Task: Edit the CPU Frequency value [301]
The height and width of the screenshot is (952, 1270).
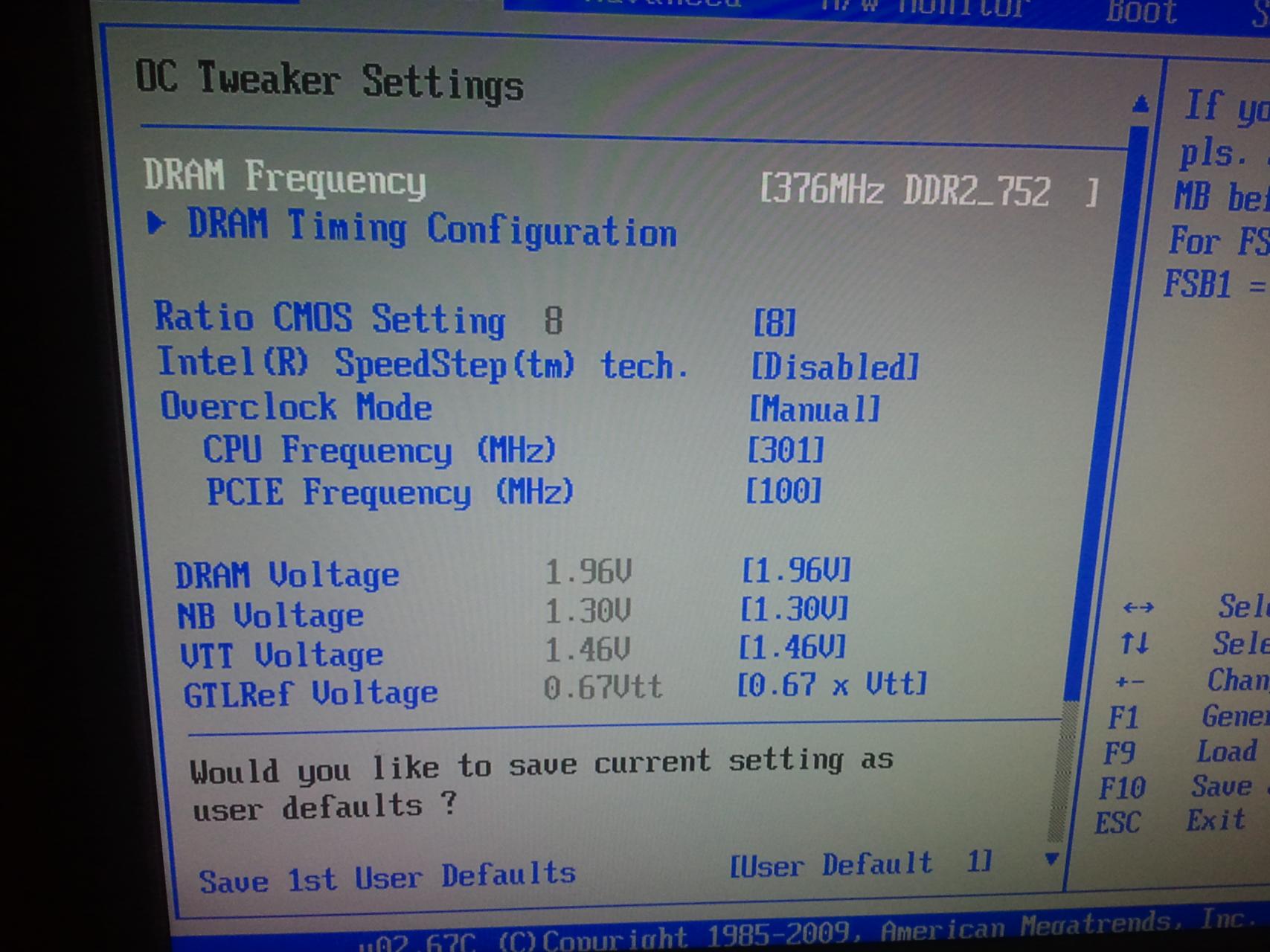Action: coord(785,450)
